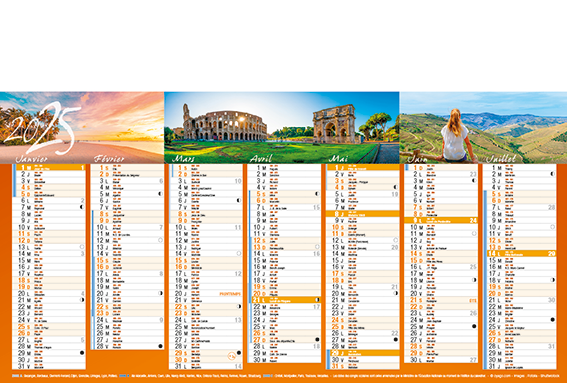The image size is (567, 383).
Task: Click the full moon circle on 13 January
Action: (82, 247)
